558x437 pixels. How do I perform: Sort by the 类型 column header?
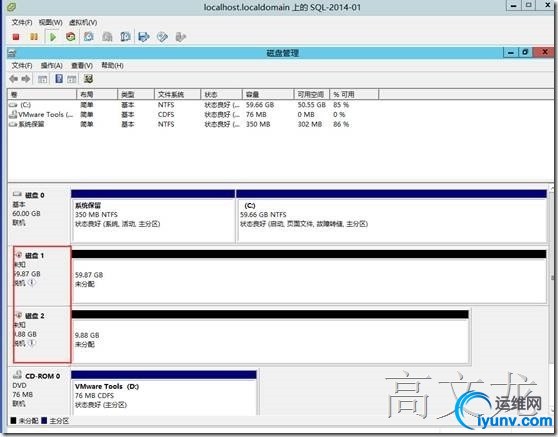(136, 94)
